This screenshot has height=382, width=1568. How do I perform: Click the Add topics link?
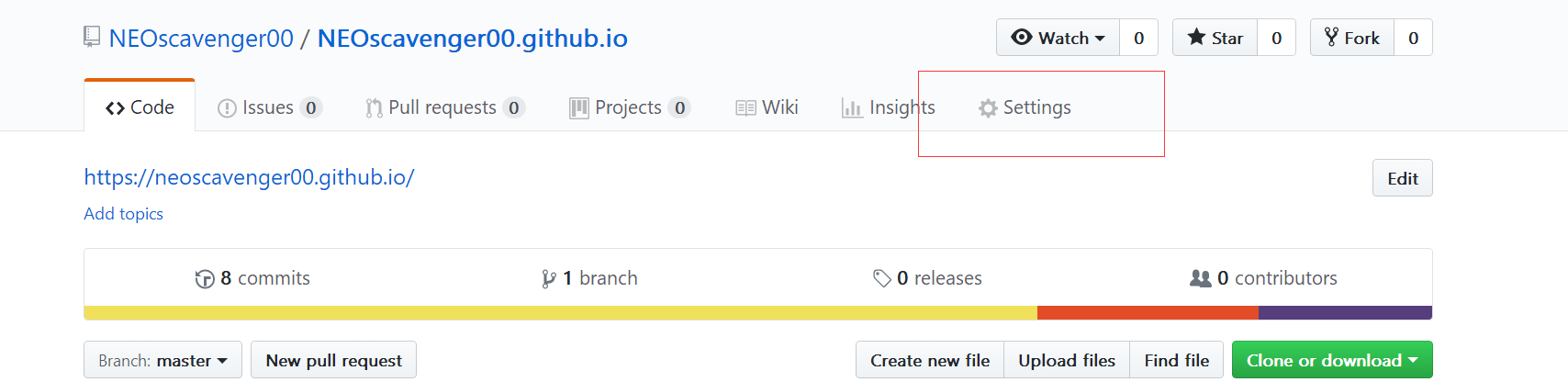coord(124,213)
